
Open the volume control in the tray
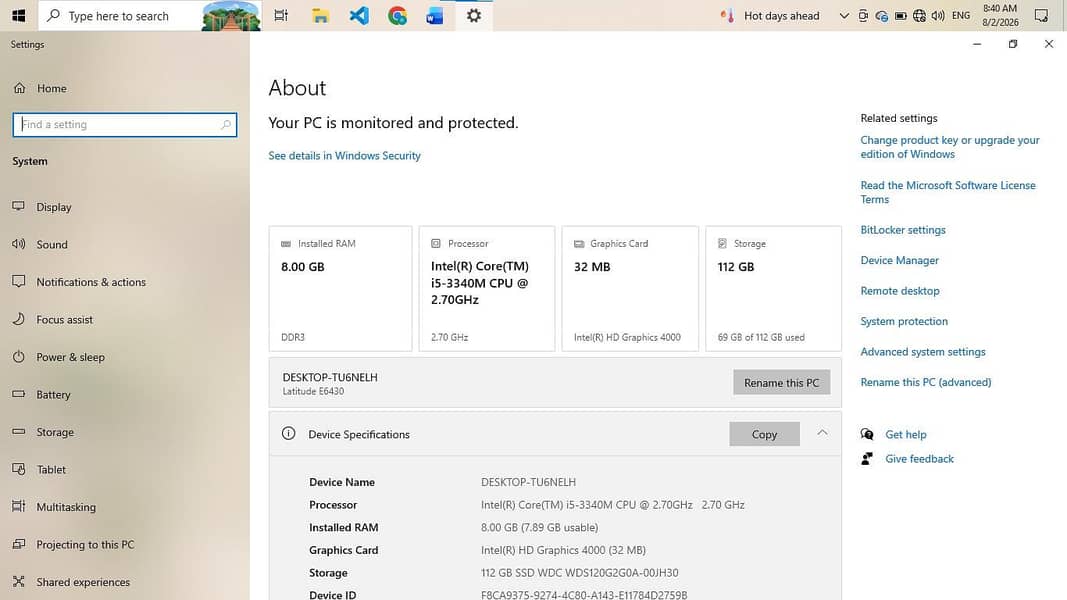(938, 16)
